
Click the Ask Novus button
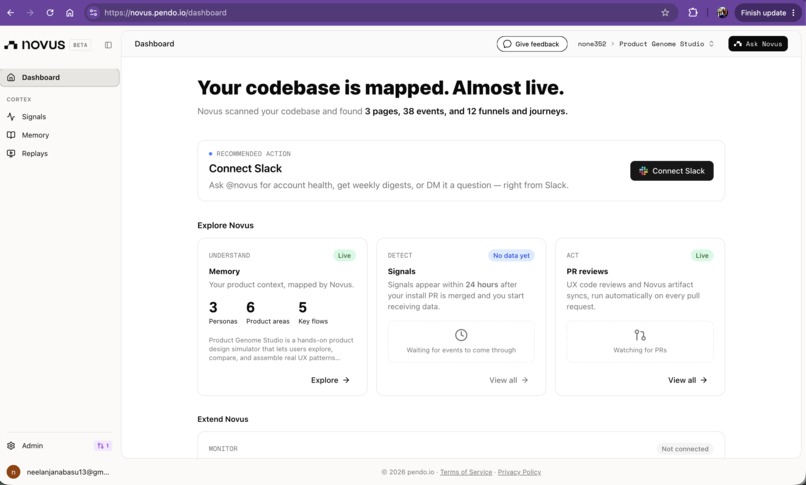coord(758,44)
